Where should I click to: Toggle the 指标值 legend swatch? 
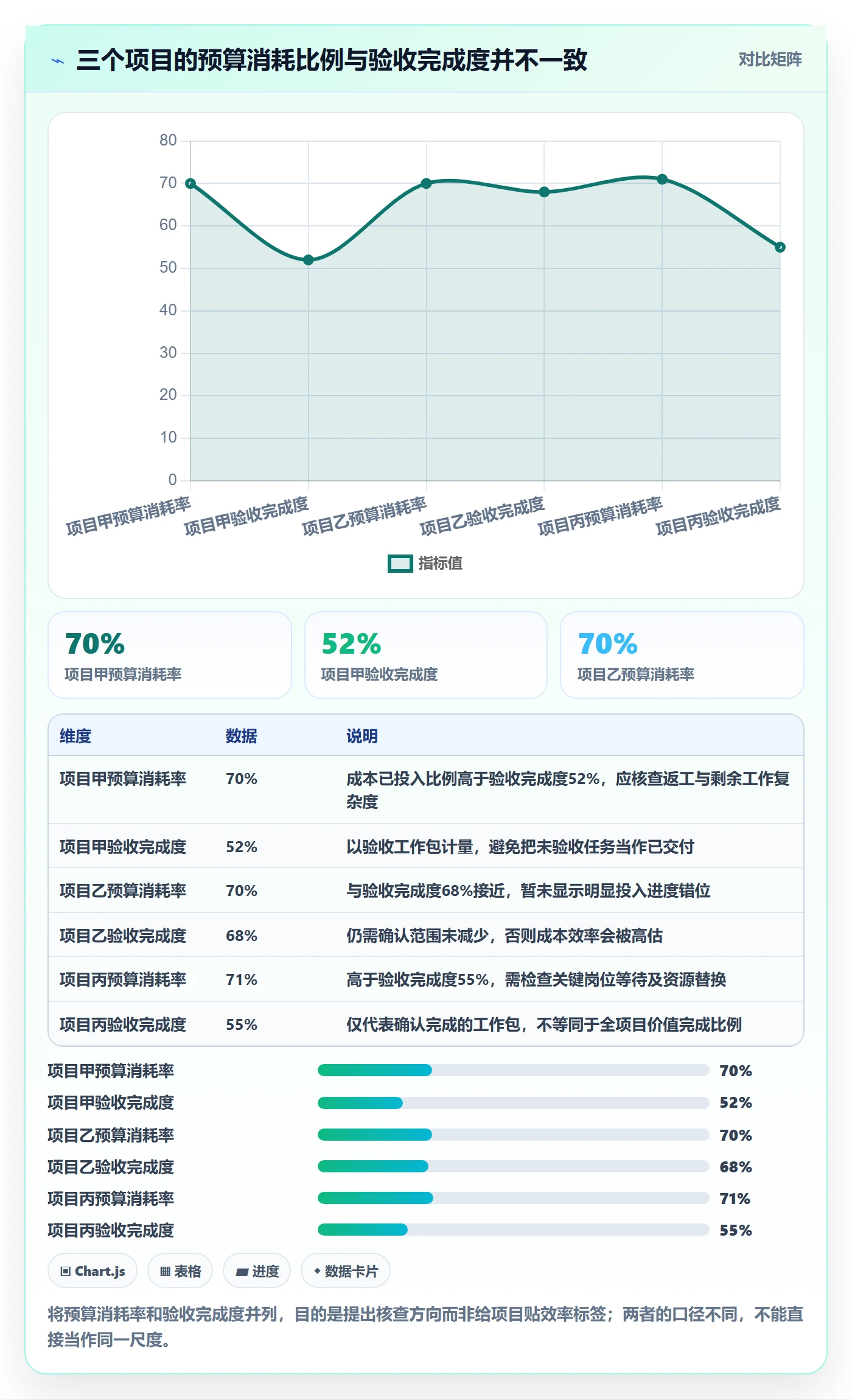tap(400, 564)
